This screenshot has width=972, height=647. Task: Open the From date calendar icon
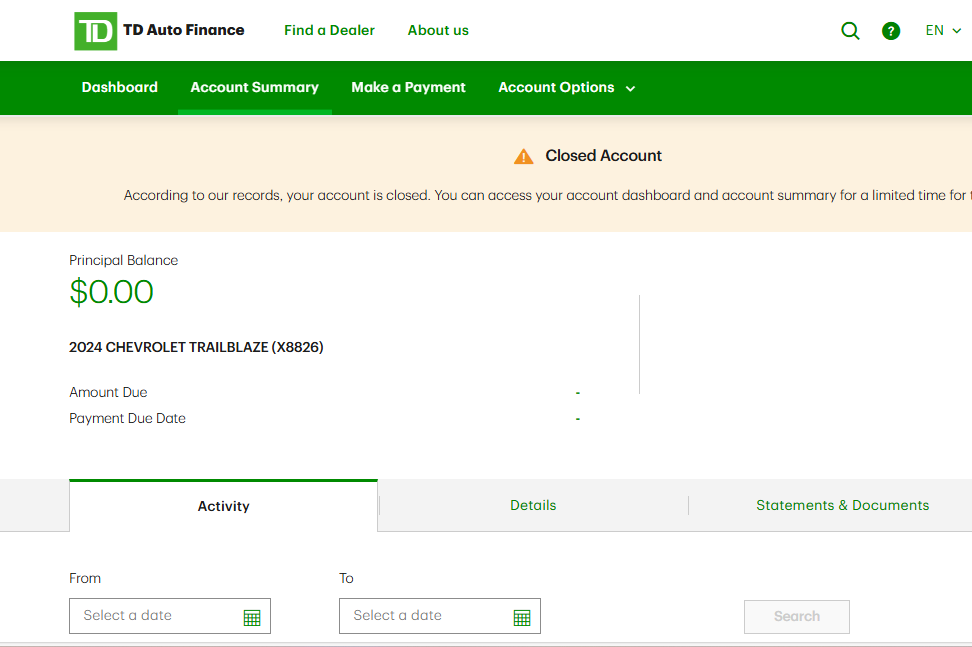(252, 617)
